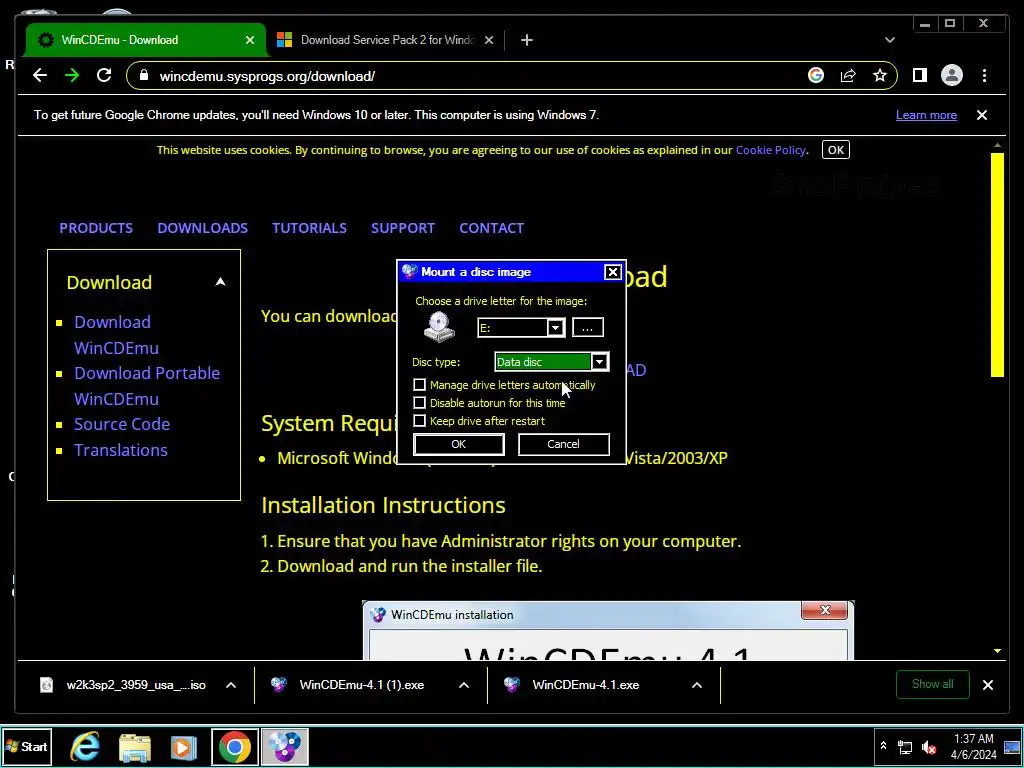Image resolution: width=1024 pixels, height=768 pixels.
Task: Click the network tray icon
Action: (x=905, y=747)
